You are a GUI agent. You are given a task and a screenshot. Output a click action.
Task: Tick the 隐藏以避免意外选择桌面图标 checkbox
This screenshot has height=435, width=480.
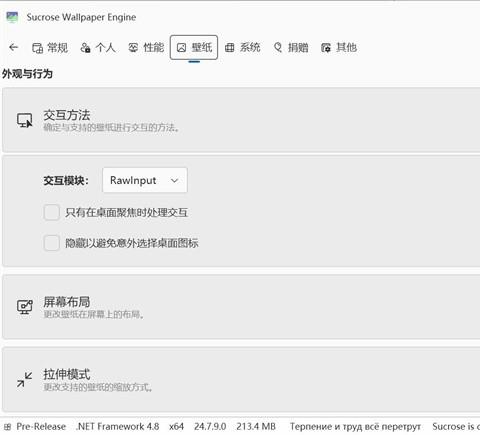[52, 243]
